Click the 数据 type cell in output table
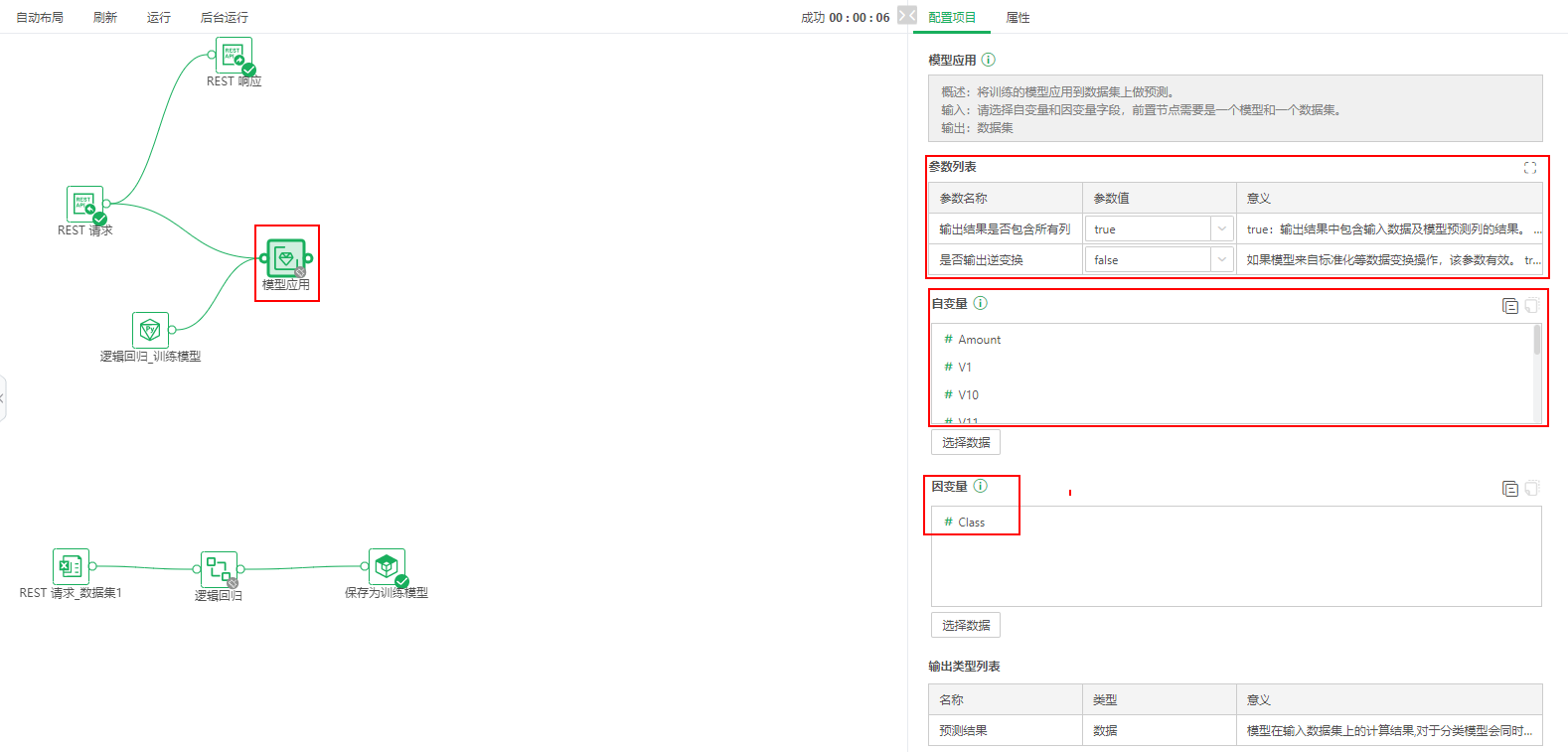The width and height of the screenshot is (1568, 752). click(1159, 730)
